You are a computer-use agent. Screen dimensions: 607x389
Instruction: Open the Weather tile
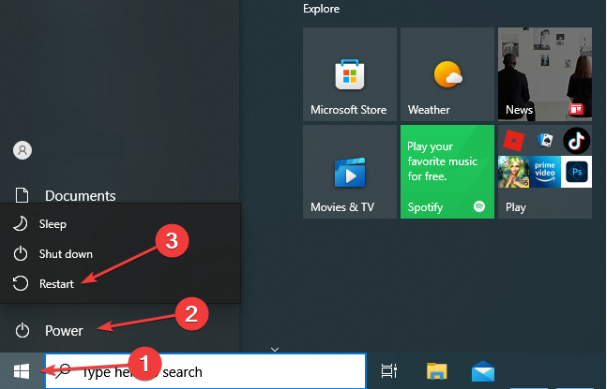coord(447,74)
